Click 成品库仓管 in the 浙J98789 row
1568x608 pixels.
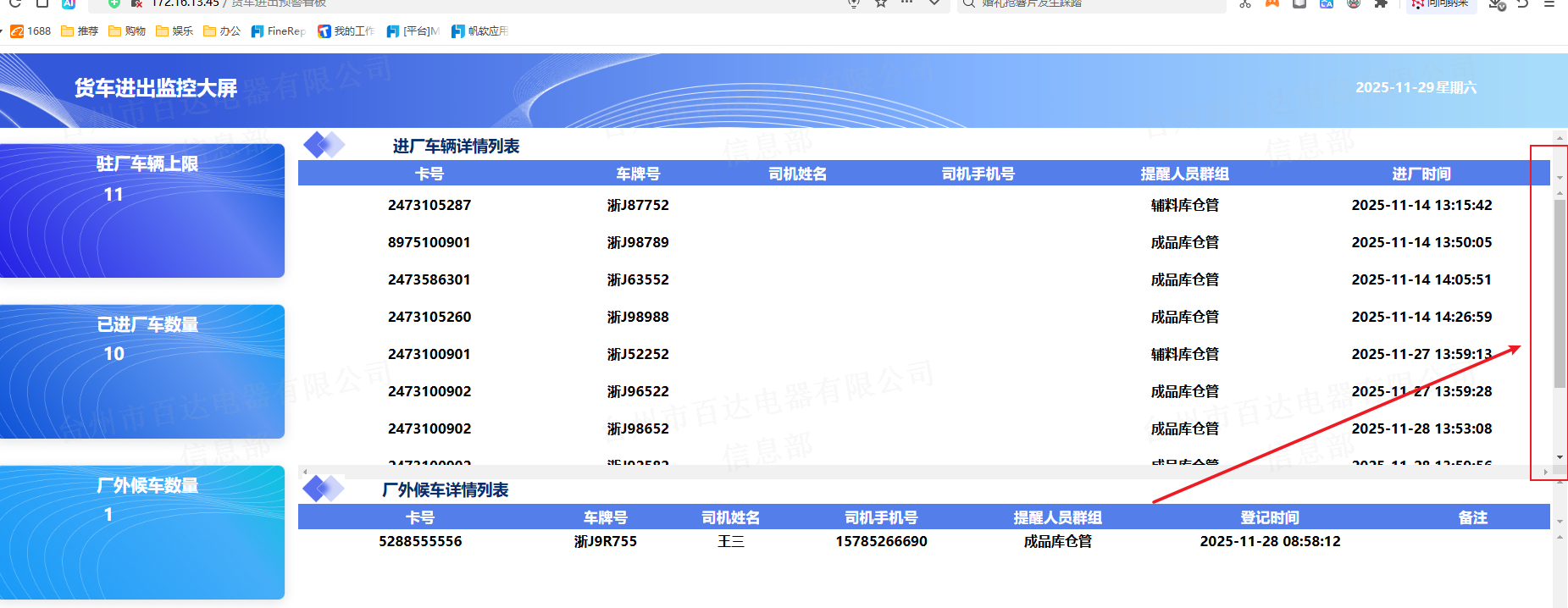(1184, 242)
